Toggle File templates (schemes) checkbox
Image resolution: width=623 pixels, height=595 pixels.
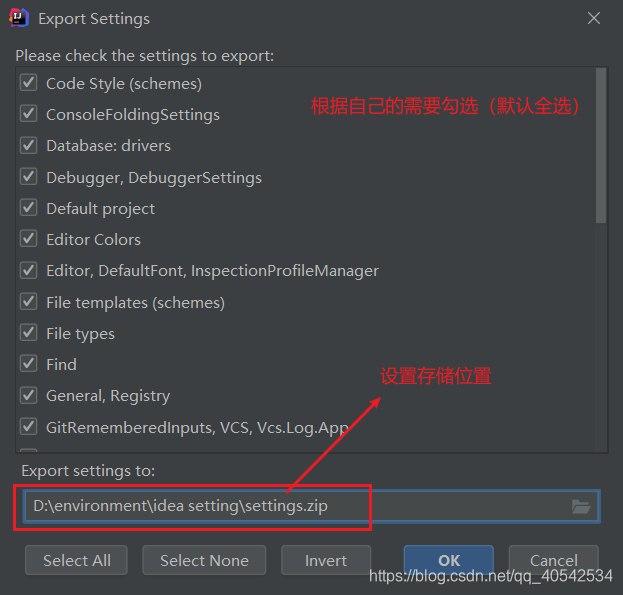tap(29, 301)
